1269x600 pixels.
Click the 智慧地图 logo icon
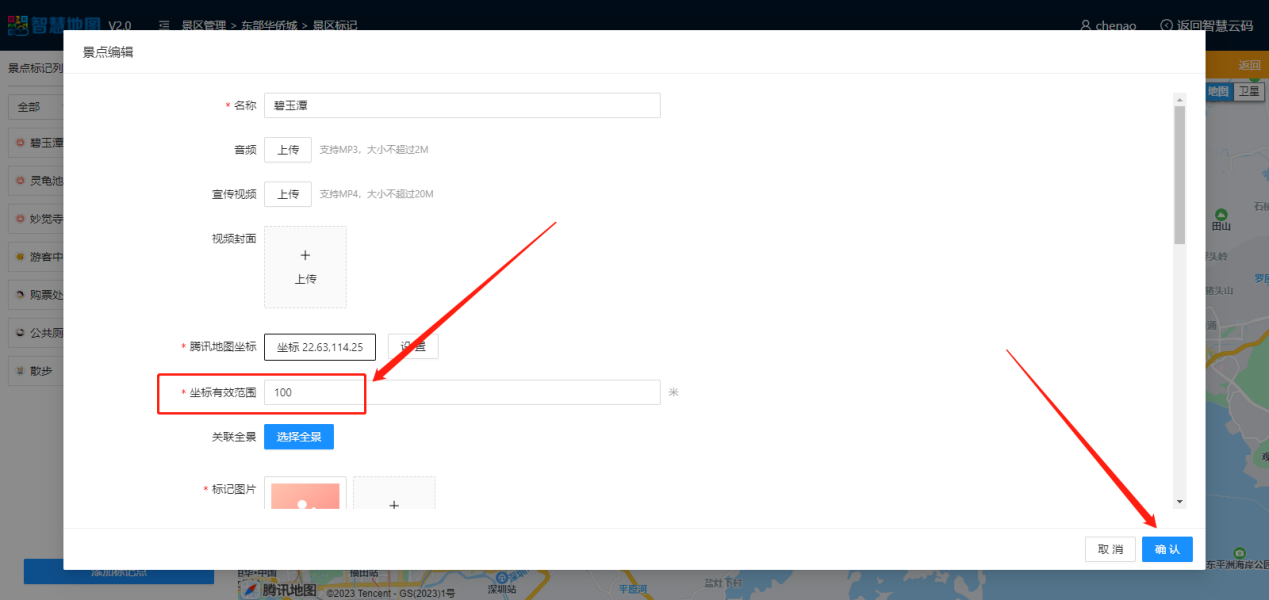[x=19, y=25]
